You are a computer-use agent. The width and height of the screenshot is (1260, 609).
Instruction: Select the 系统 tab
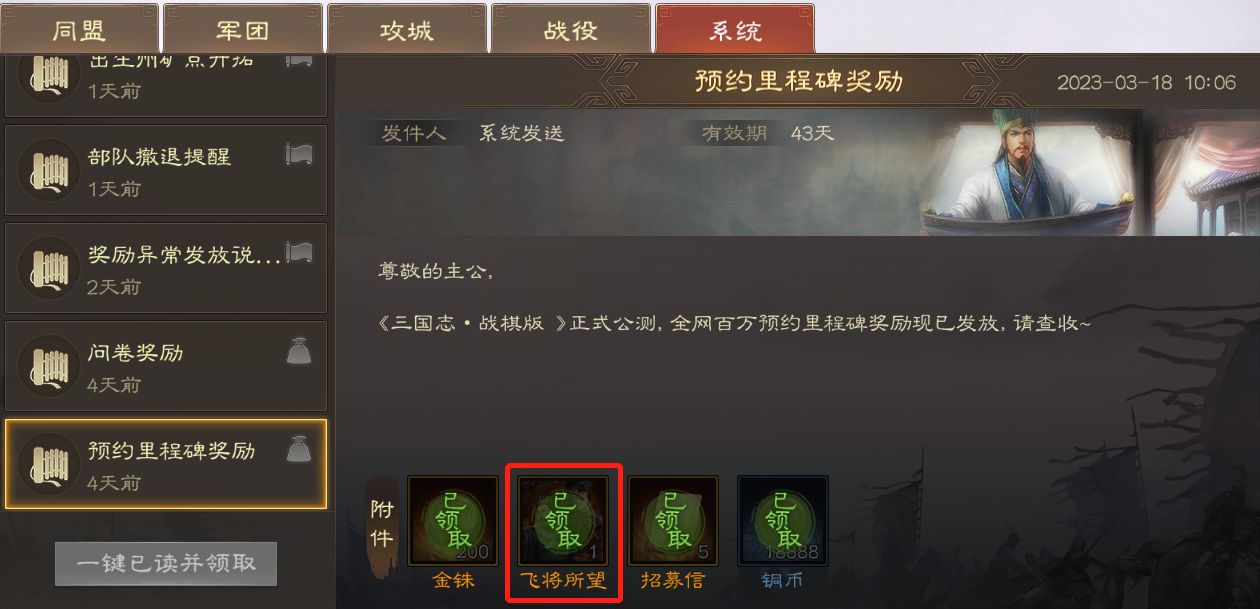735,29
